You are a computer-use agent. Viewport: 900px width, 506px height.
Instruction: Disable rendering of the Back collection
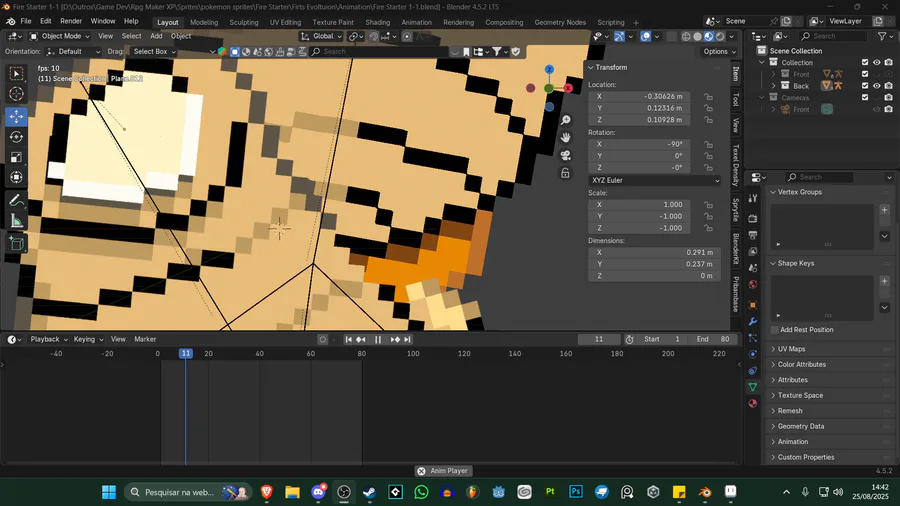(889, 85)
